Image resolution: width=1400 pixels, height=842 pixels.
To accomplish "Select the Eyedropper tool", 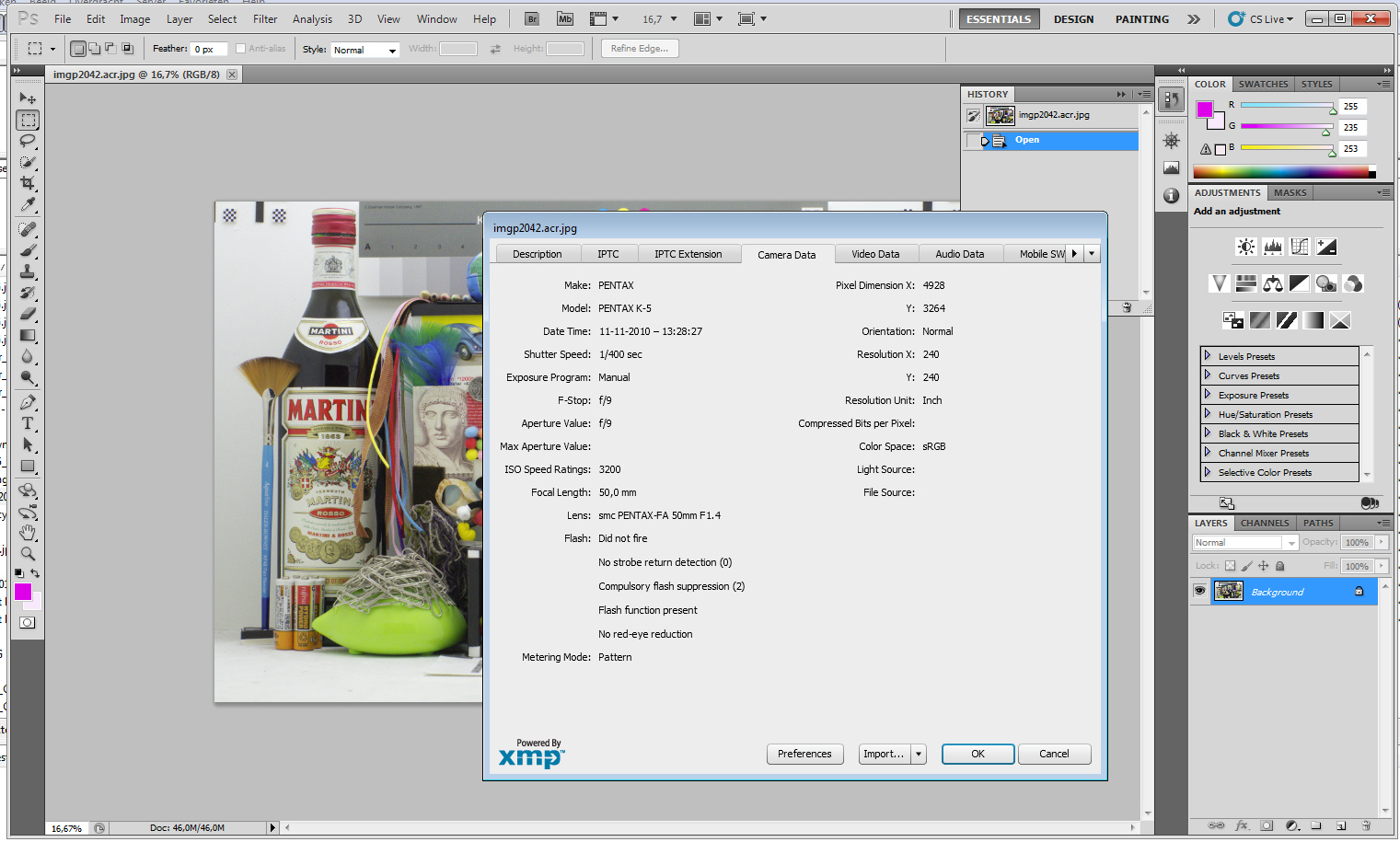I will point(28,204).
